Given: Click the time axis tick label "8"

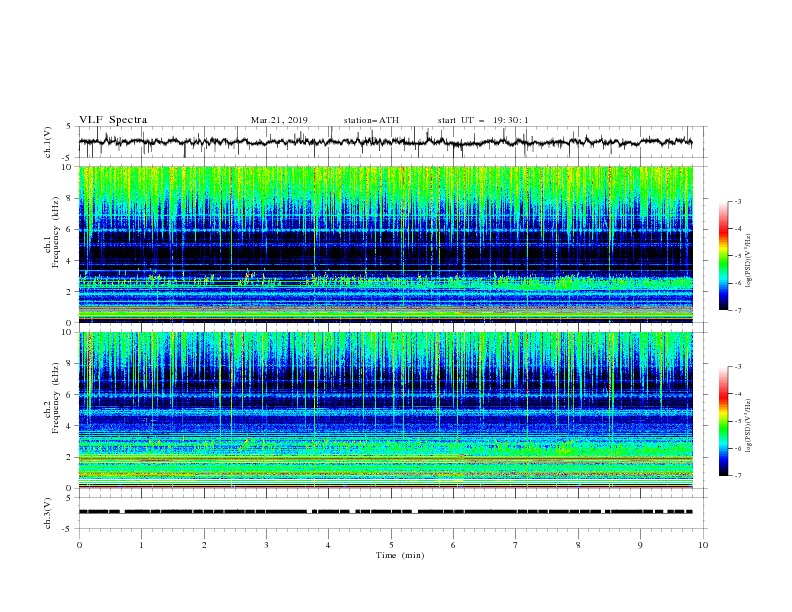Looking at the screenshot, I should [578, 545].
